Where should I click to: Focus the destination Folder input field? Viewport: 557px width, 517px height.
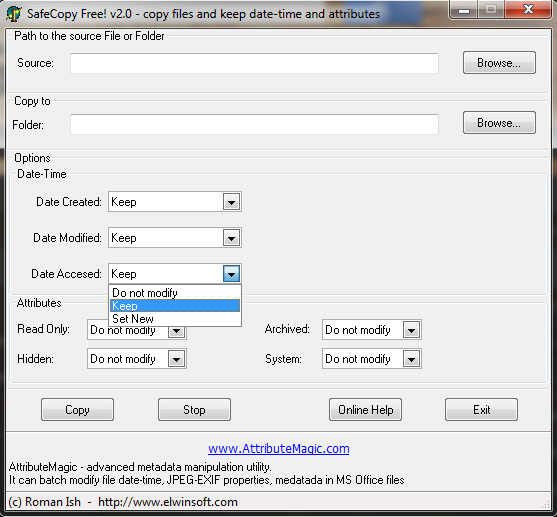pyautogui.click(x=254, y=124)
